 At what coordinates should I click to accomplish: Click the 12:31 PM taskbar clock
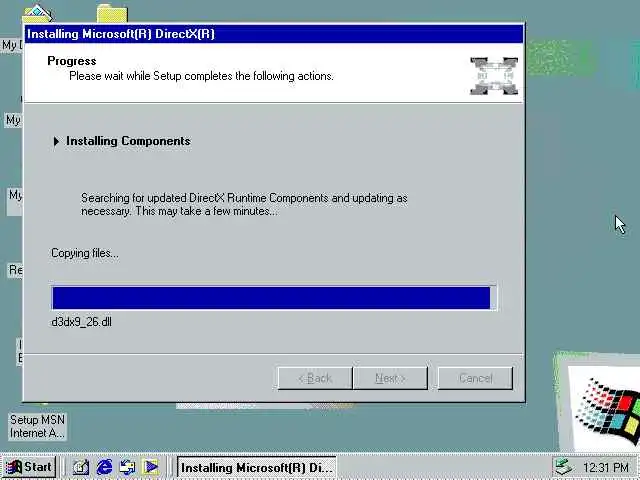(x=606, y=467)
